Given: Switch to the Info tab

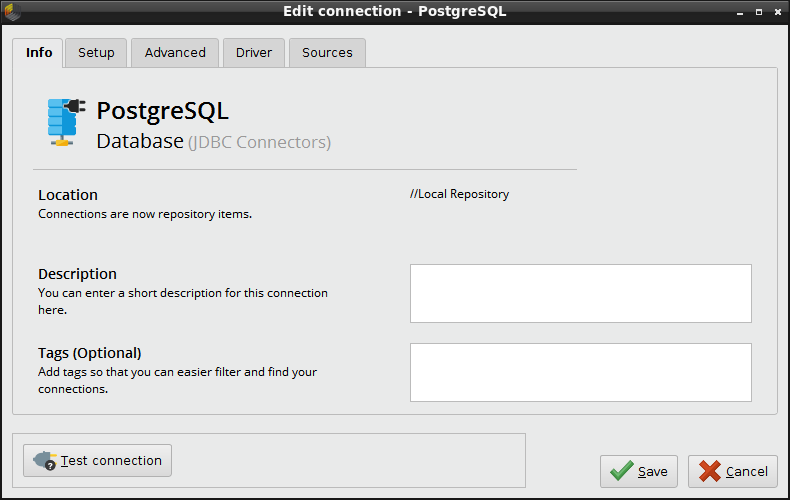Looking at the screenshot, I should click(x=39, y=53).
